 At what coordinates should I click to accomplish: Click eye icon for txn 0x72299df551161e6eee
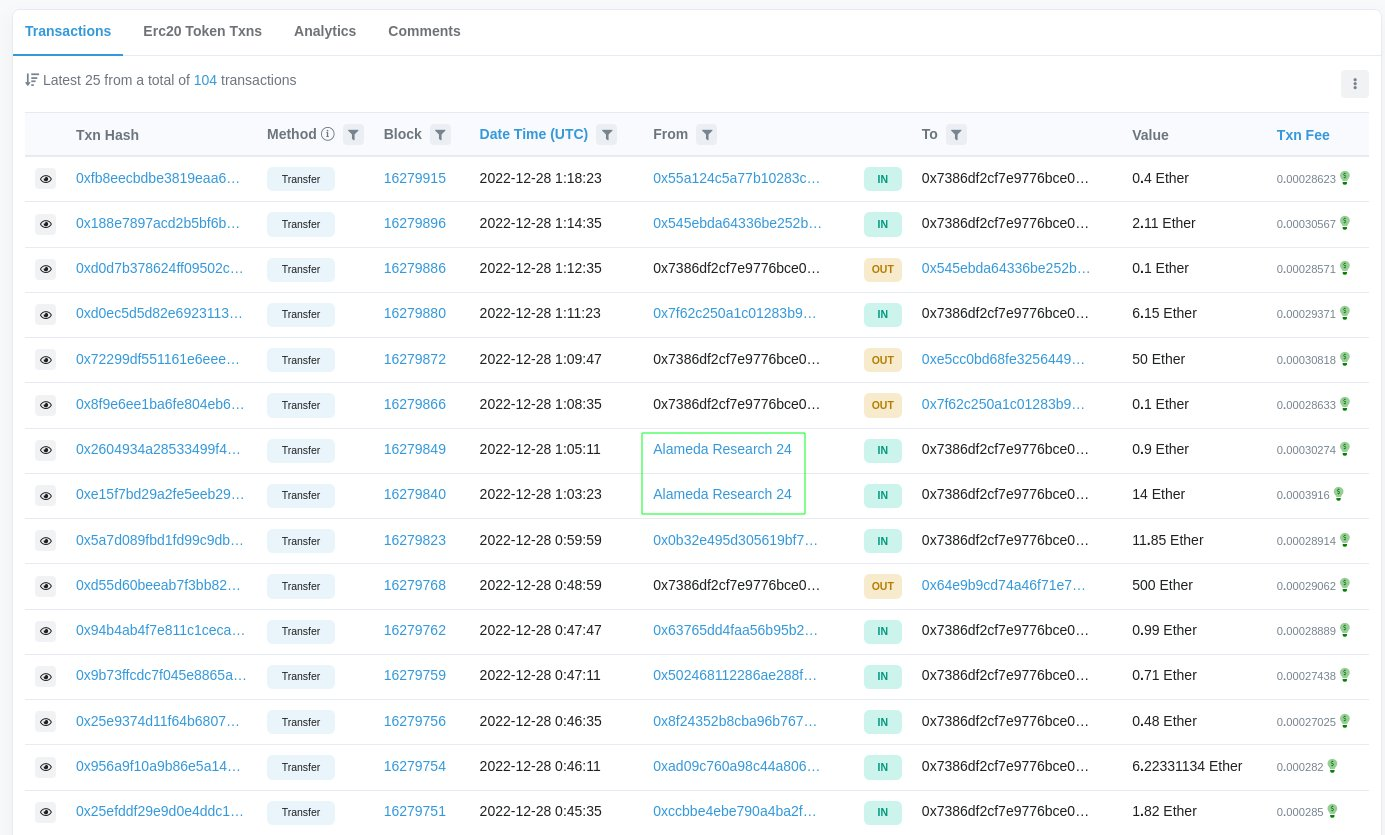click(46, 360)
